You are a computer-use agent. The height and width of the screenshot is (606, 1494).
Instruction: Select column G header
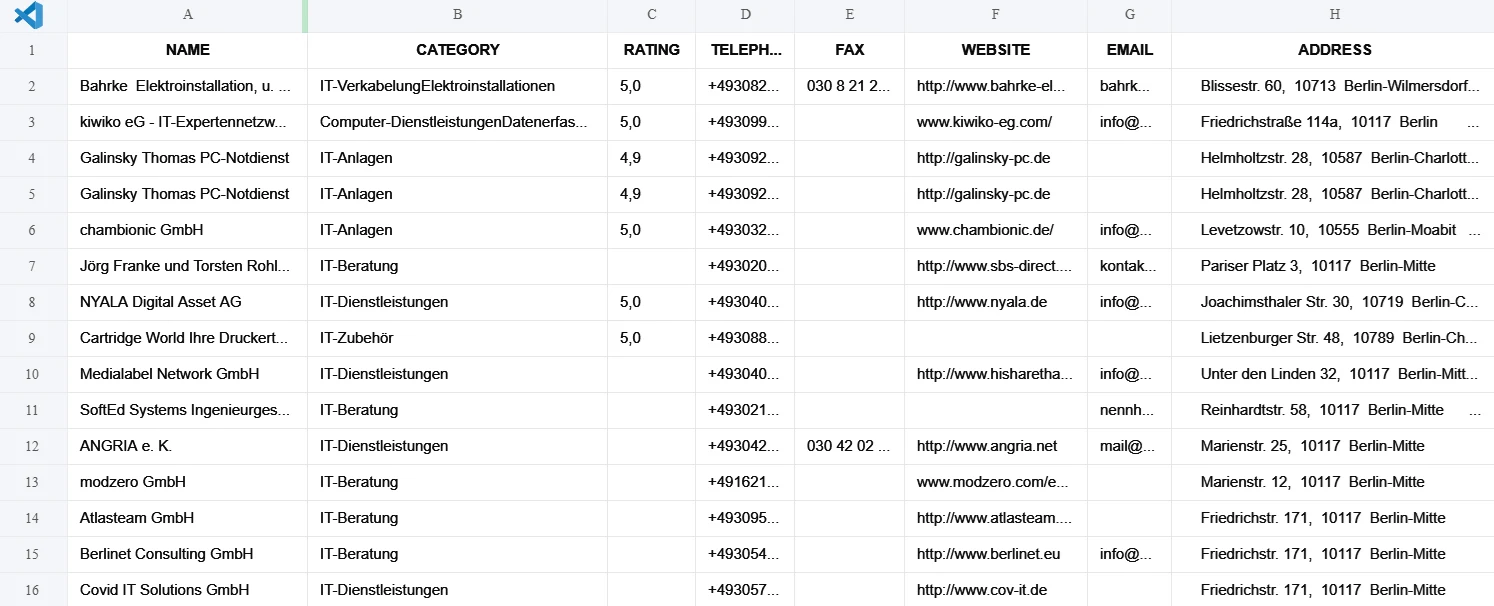point(1130,15)
